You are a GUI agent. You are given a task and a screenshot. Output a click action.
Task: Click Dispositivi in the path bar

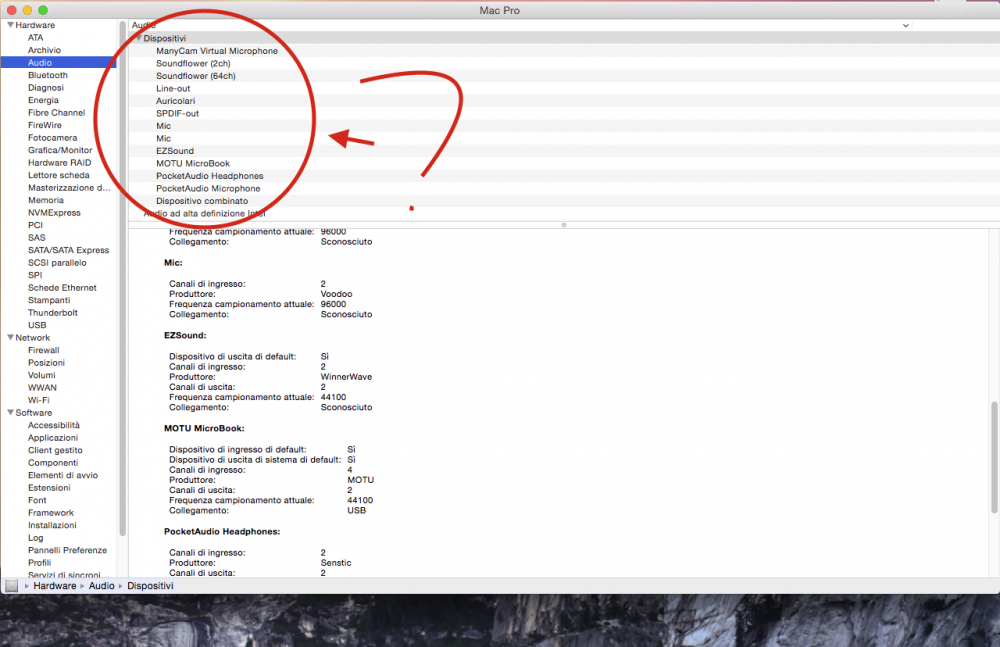tap(150, 586)
